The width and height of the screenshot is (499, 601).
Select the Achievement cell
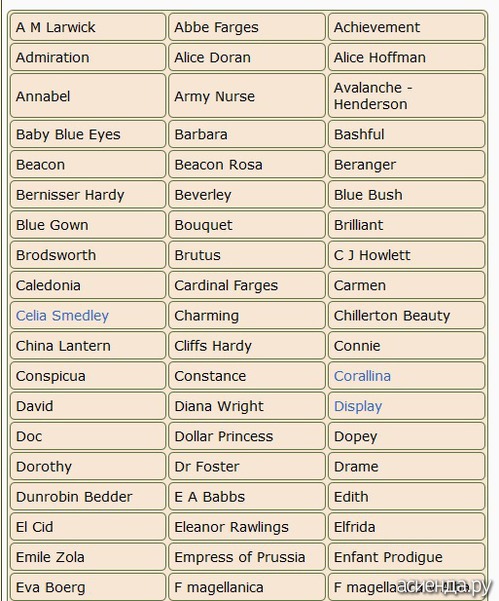406,27
